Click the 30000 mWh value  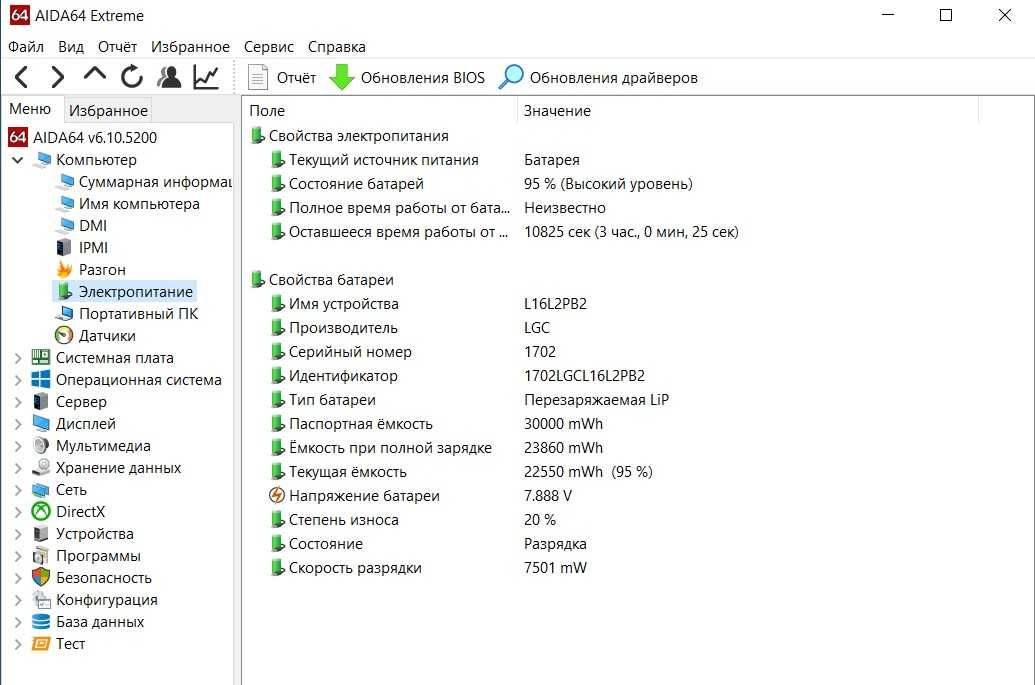[x=563, y=424]
